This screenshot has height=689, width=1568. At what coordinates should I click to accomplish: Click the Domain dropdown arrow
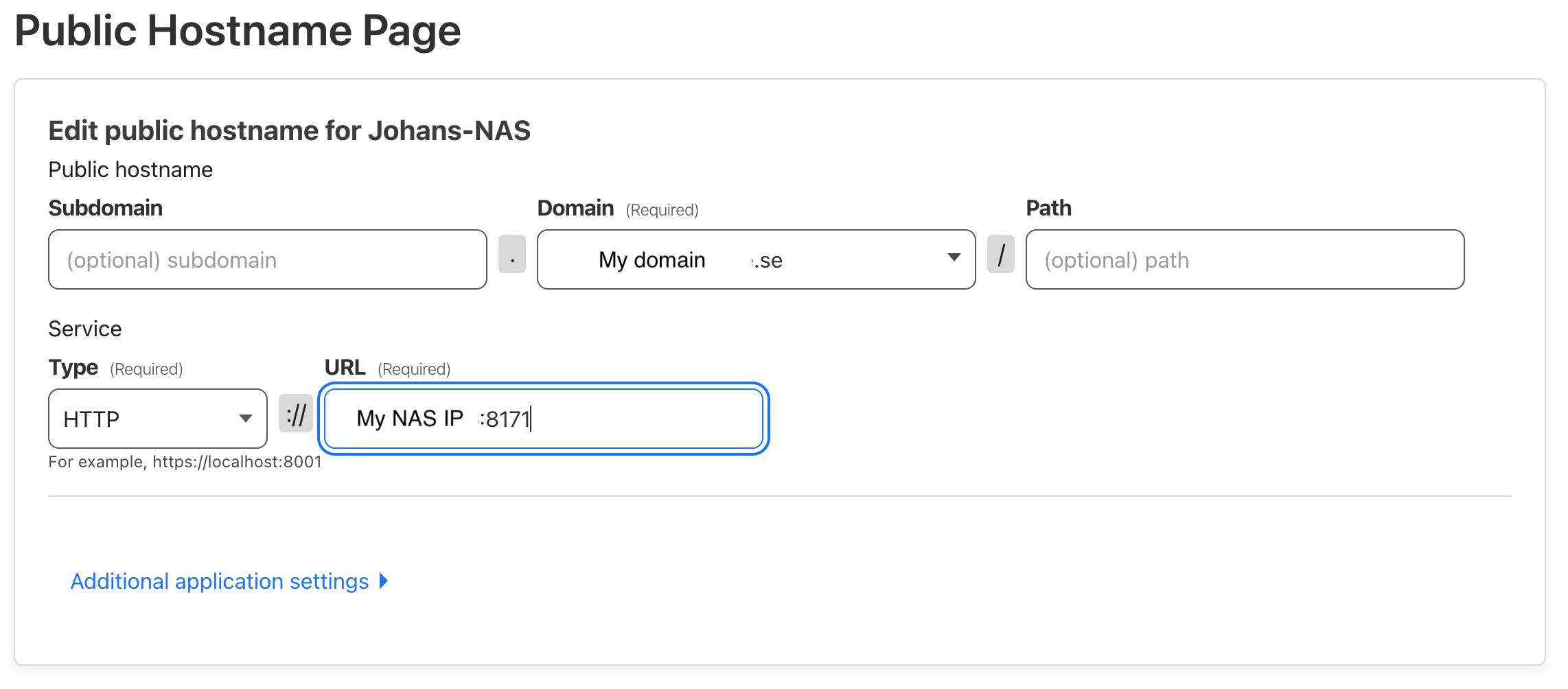click(954, 257)
